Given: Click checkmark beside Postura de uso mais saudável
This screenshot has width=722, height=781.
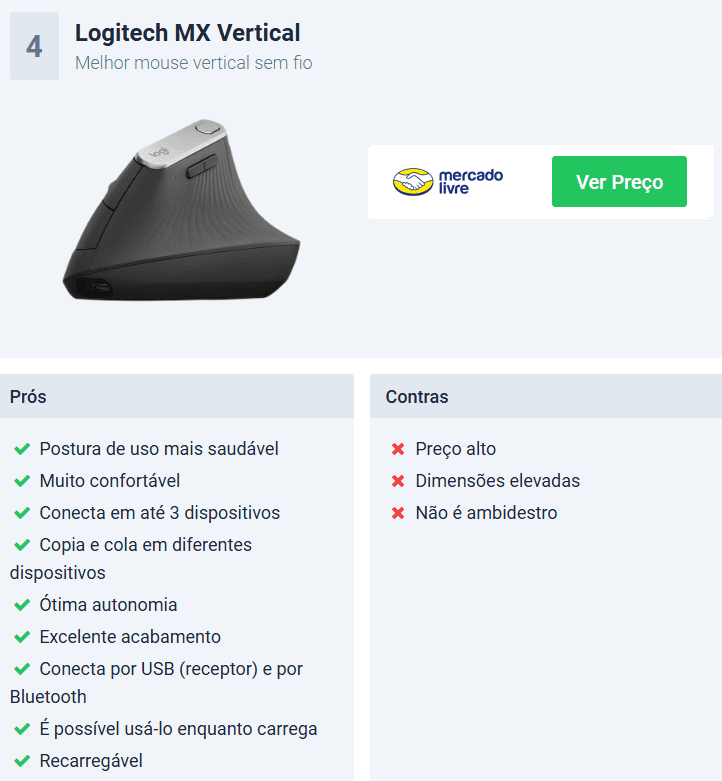Looking at the screenshot, I should (22, 449).
